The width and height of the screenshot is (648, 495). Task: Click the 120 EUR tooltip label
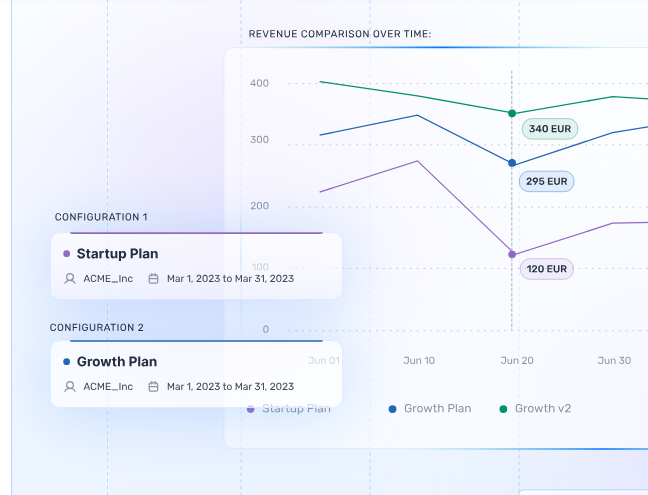point(546,269)
